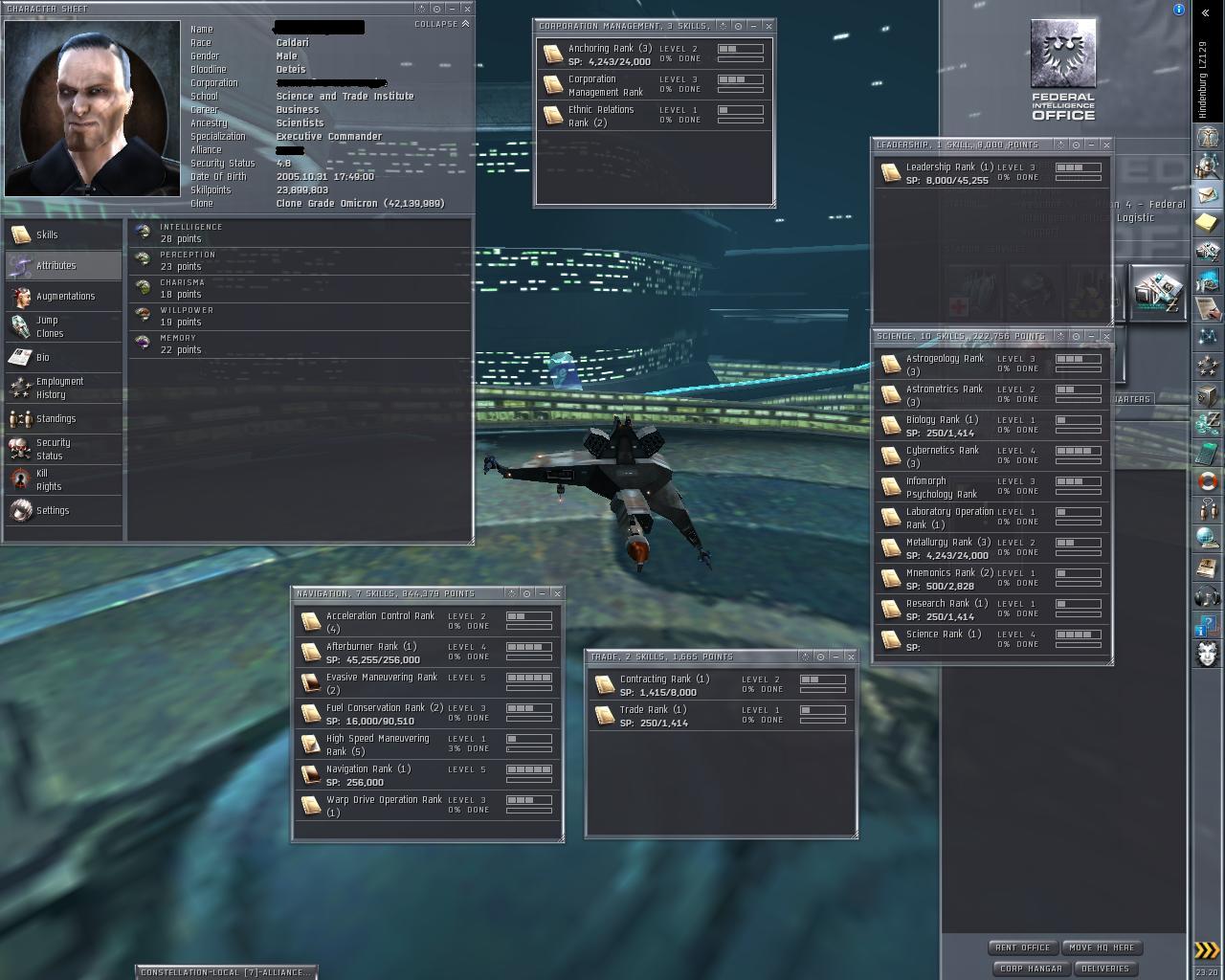1225x980 pixels.
Task: Open the question mark tutorial icon in the sidebar
Action: 1208,626
